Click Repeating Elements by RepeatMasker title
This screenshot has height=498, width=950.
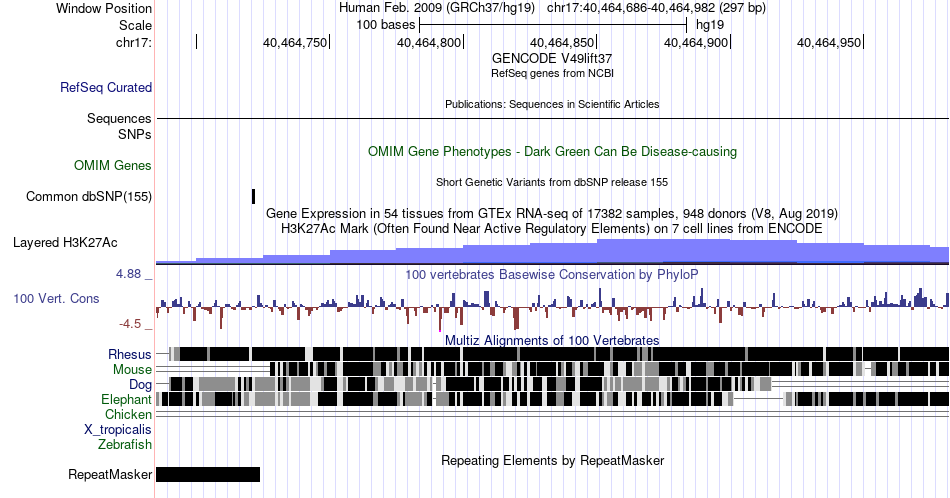click(x=552, y=460)
